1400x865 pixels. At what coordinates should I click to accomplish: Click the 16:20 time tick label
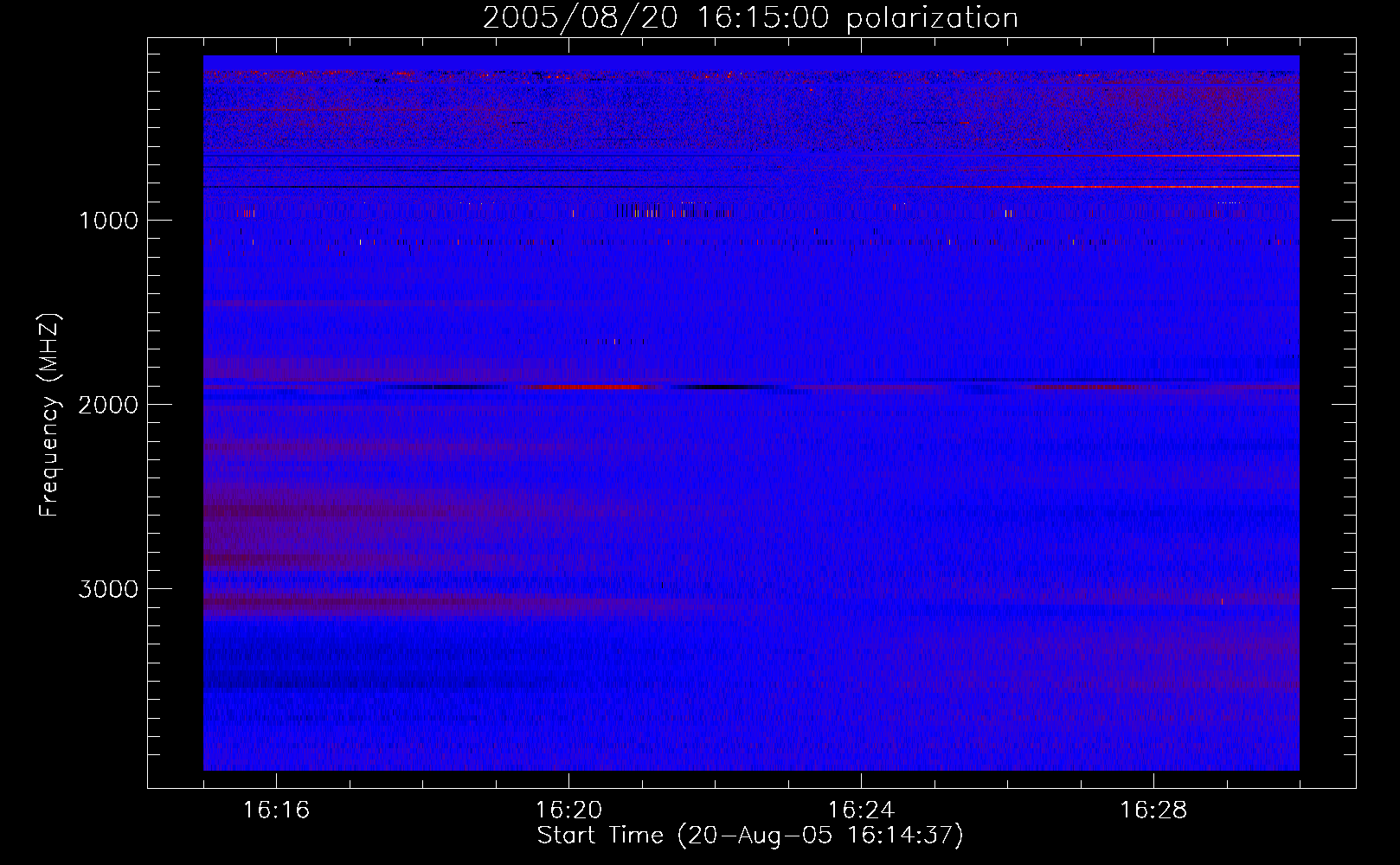pos(568,811)
